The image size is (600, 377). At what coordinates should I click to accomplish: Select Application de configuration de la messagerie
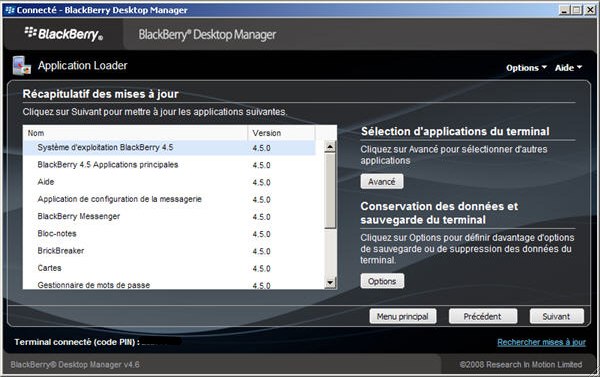tap(169, 199)
